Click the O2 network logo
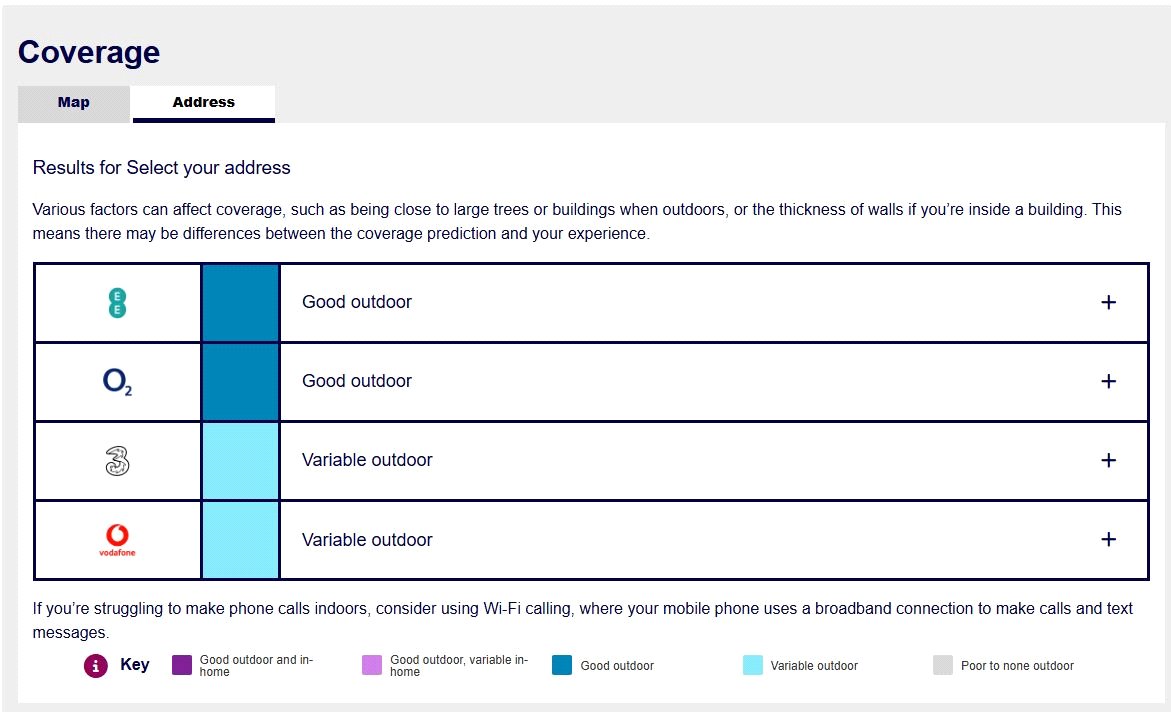 coord(117,382)
